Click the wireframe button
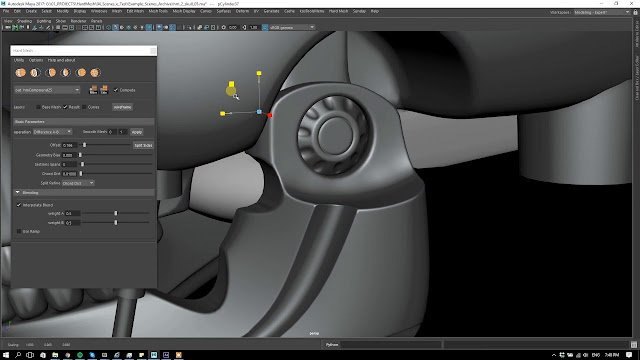Viewport: 640px width, 360px height. 122,107
